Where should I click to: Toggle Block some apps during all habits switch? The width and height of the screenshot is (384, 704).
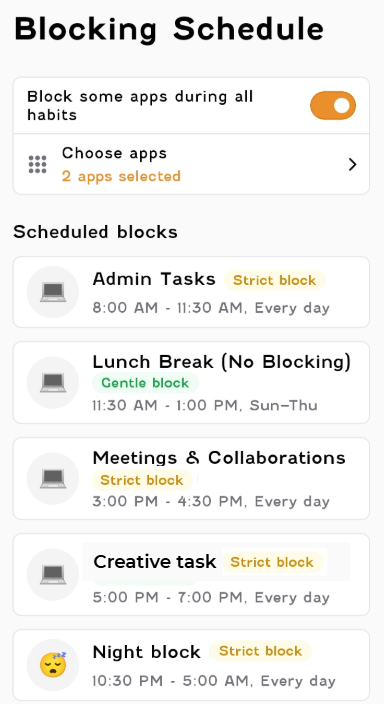pyautogui.click(x=333, y=106)
